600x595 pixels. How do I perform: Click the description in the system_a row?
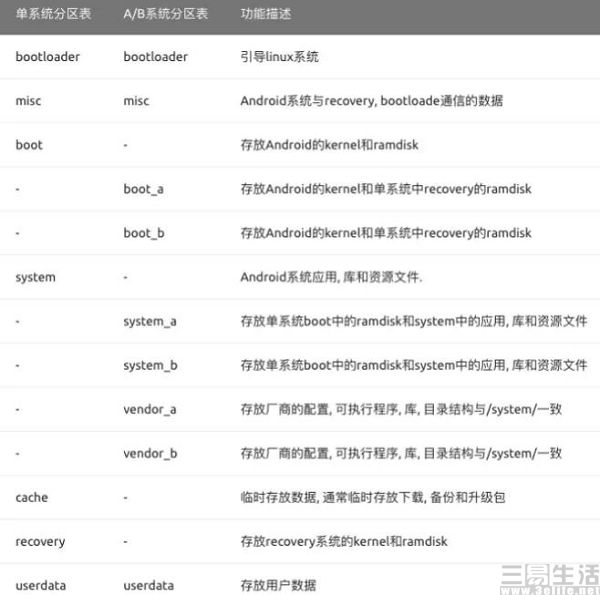414,321
